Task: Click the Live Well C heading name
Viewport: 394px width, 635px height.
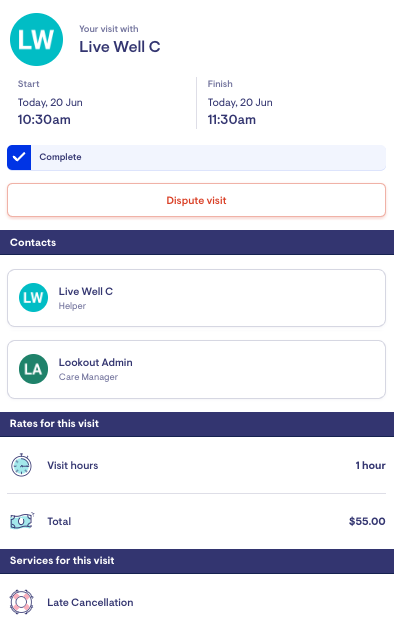Action: (x=120, y=47)
